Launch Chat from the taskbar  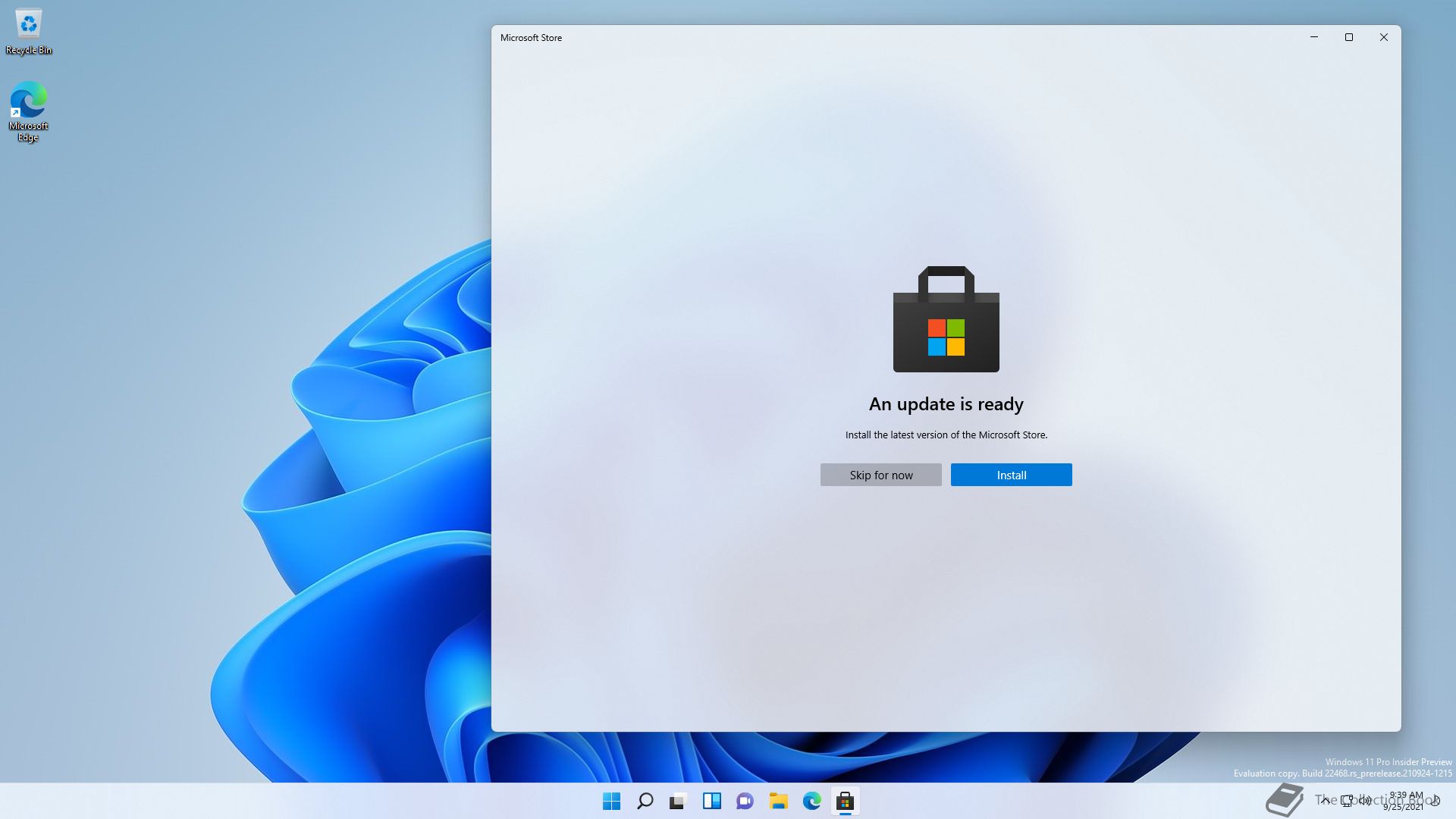point(745,801)
